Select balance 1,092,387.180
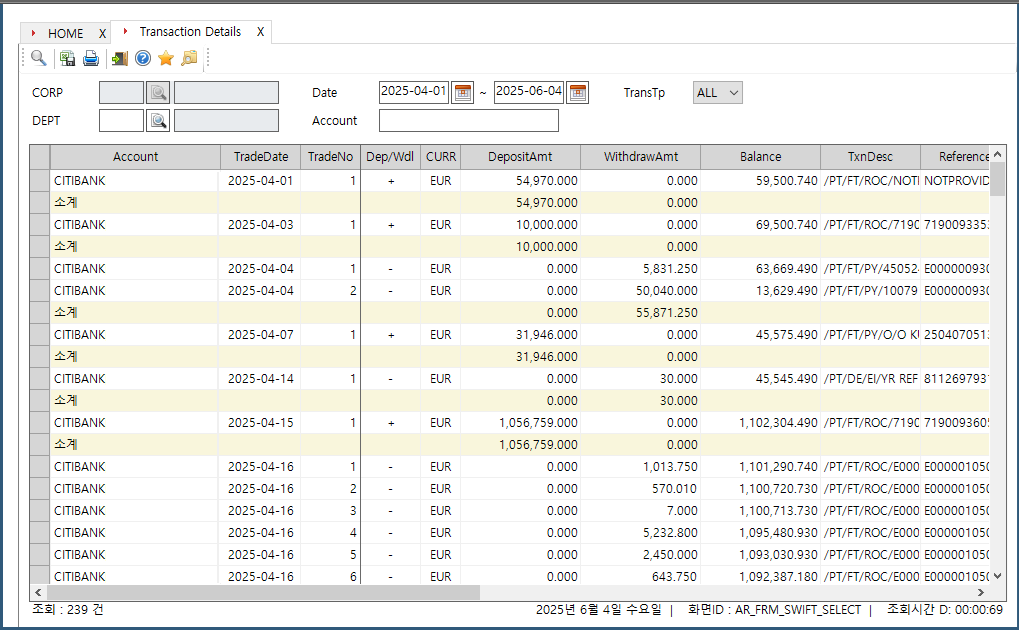 760,576
